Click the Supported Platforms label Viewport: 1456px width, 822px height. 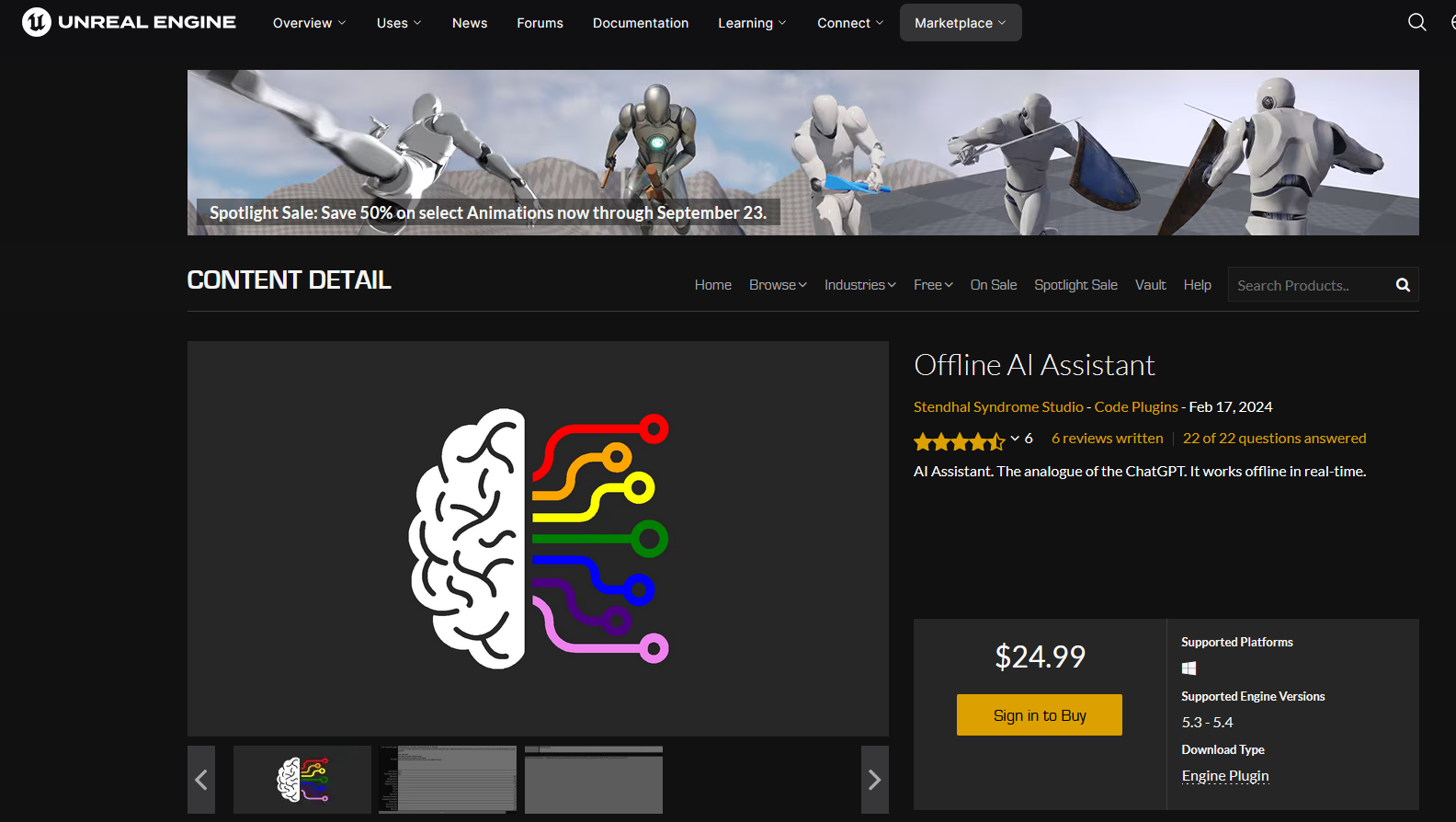pos(1237,643)
